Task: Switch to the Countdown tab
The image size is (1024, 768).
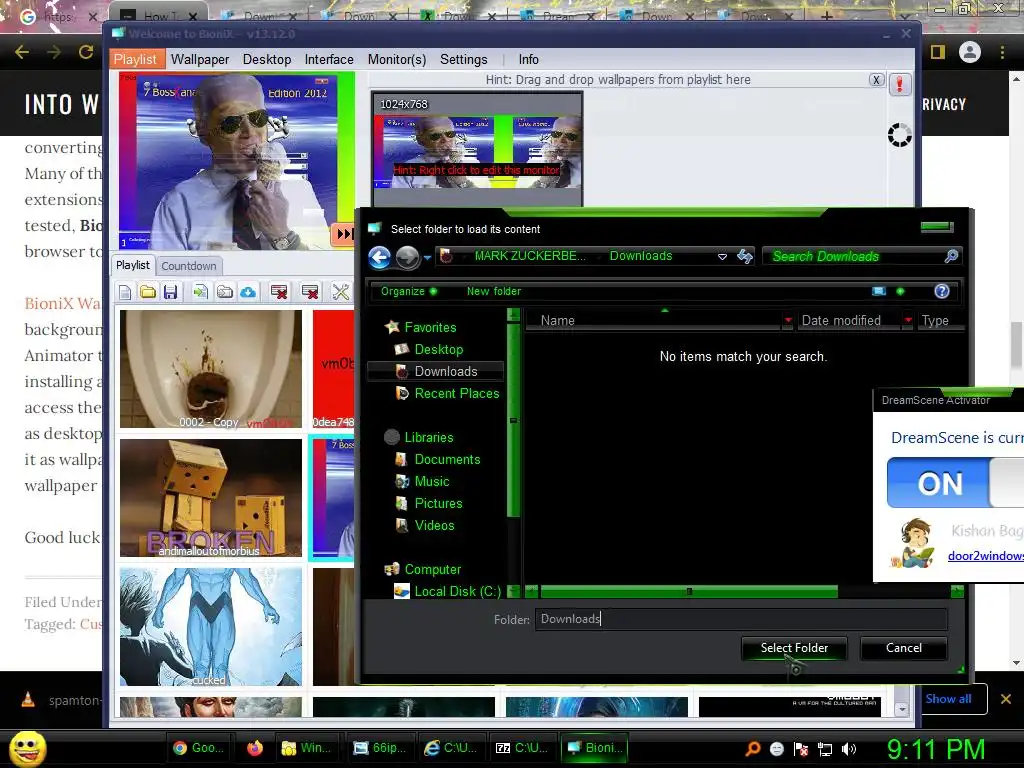Action: tap(189, 266)
